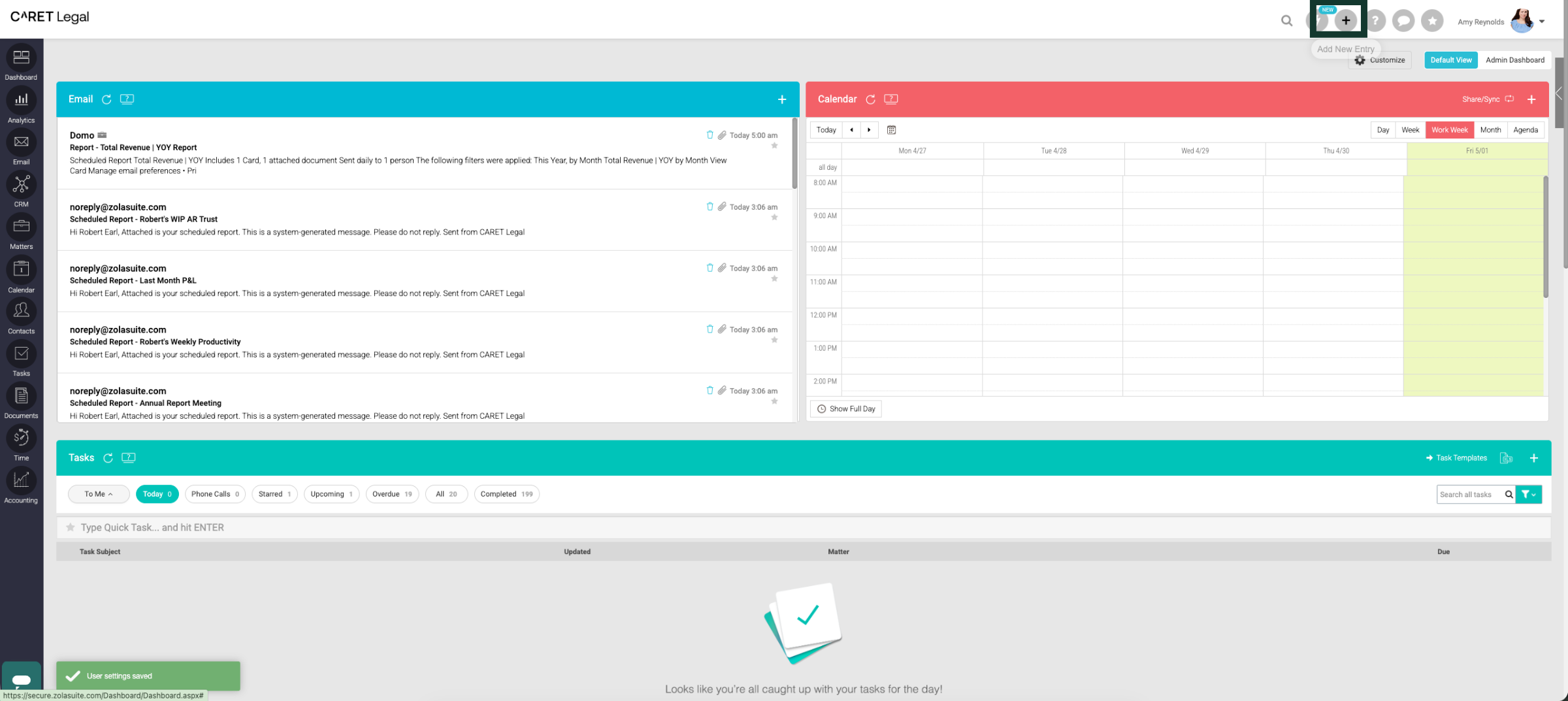Refresh the Email panel

click(x=106, y=99)
